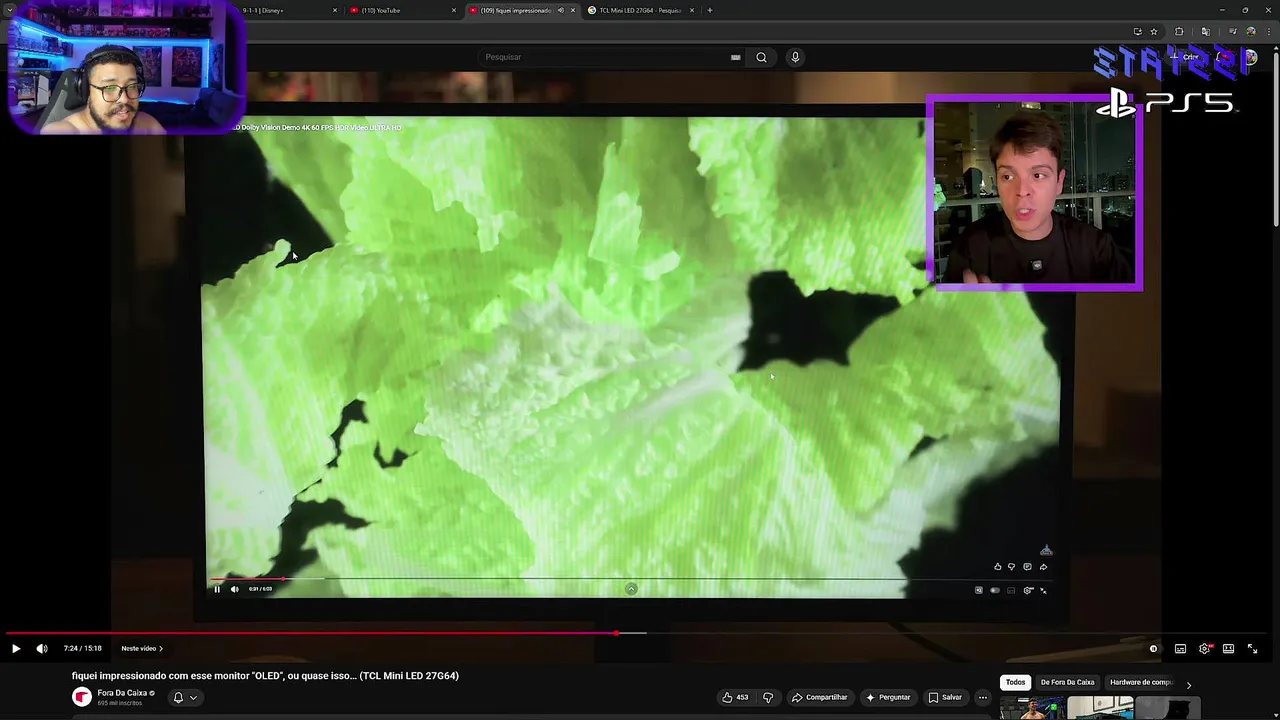Dislike the video
Screen dimensions: 1280x720
pyautogui.click(x=768, y=697)
